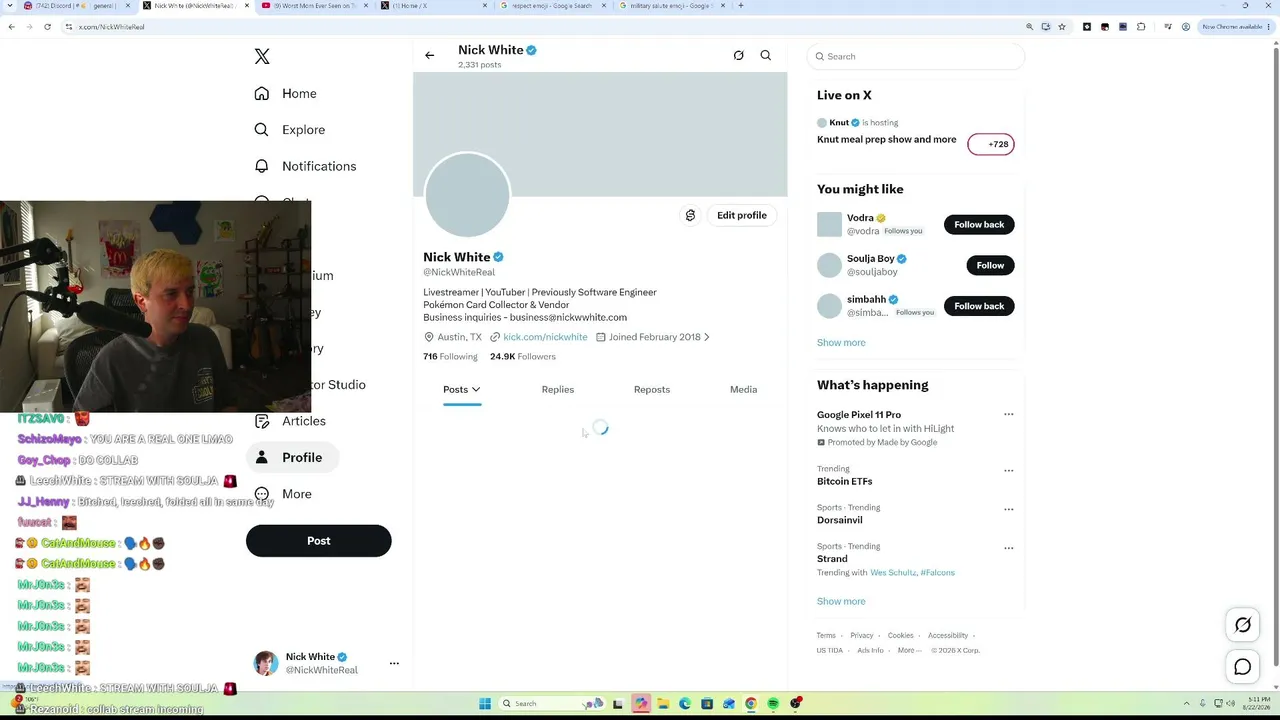Open Spotify from the taskbar
The image size is (1280, 720).
[x=773, y=703]
